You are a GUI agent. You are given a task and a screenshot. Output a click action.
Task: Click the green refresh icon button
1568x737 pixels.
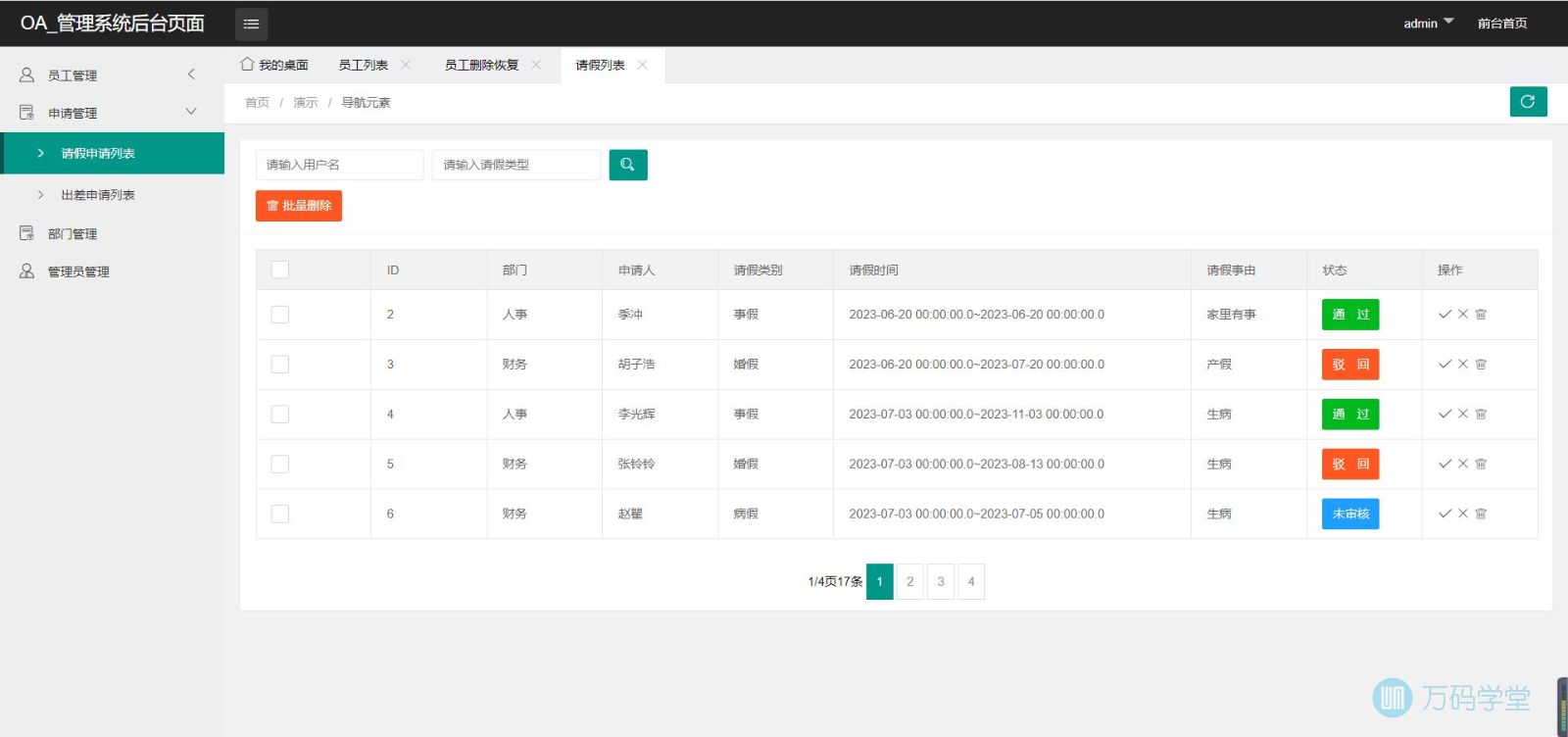[1528, 102]
